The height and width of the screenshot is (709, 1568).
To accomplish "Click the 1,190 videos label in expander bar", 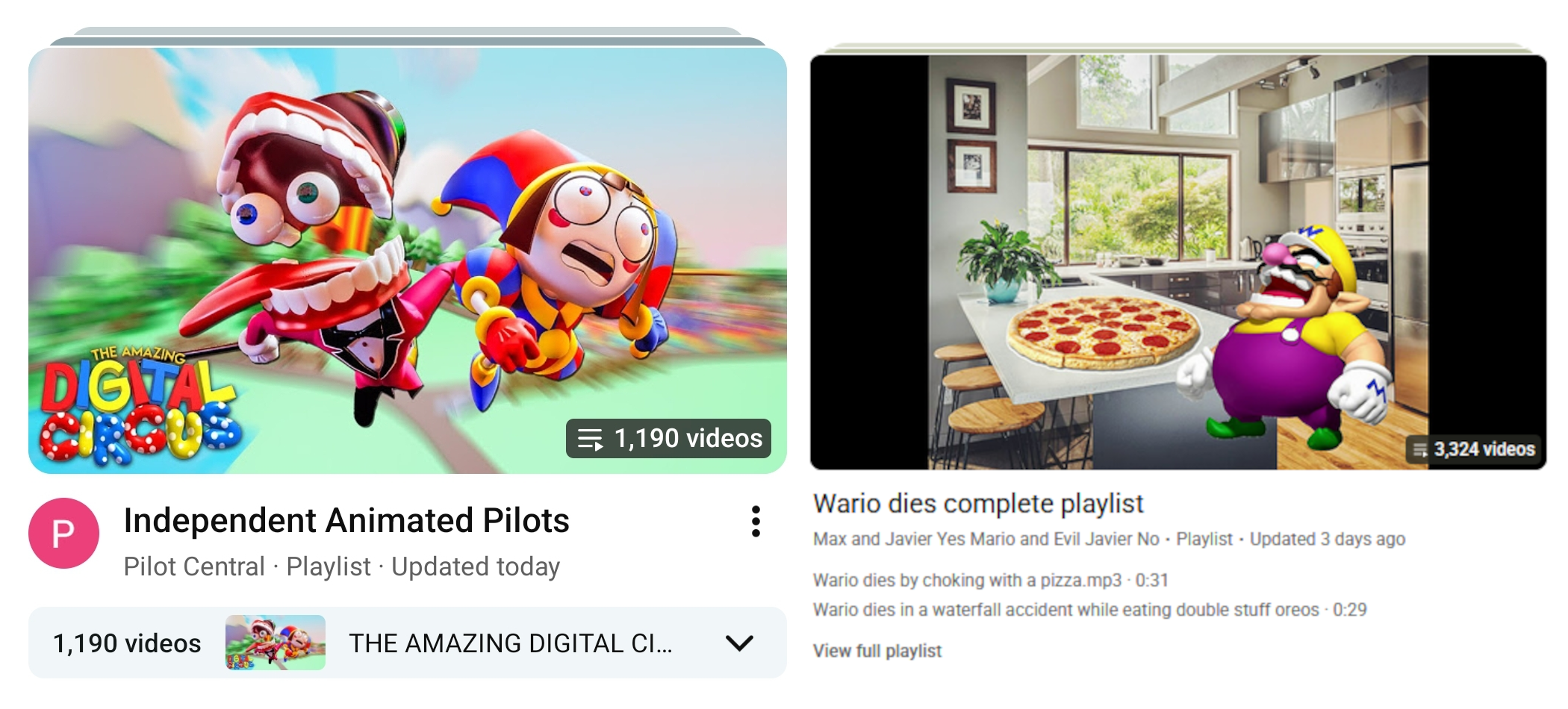I will pos(127,643).
